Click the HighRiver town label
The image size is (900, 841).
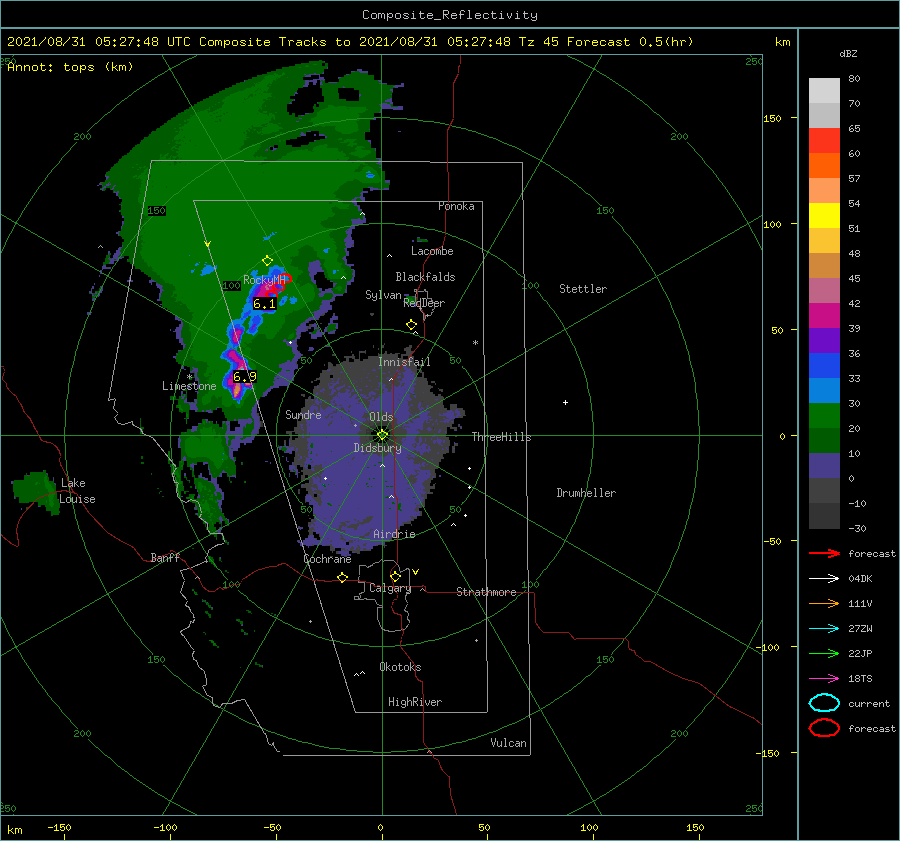pos(415,702)
